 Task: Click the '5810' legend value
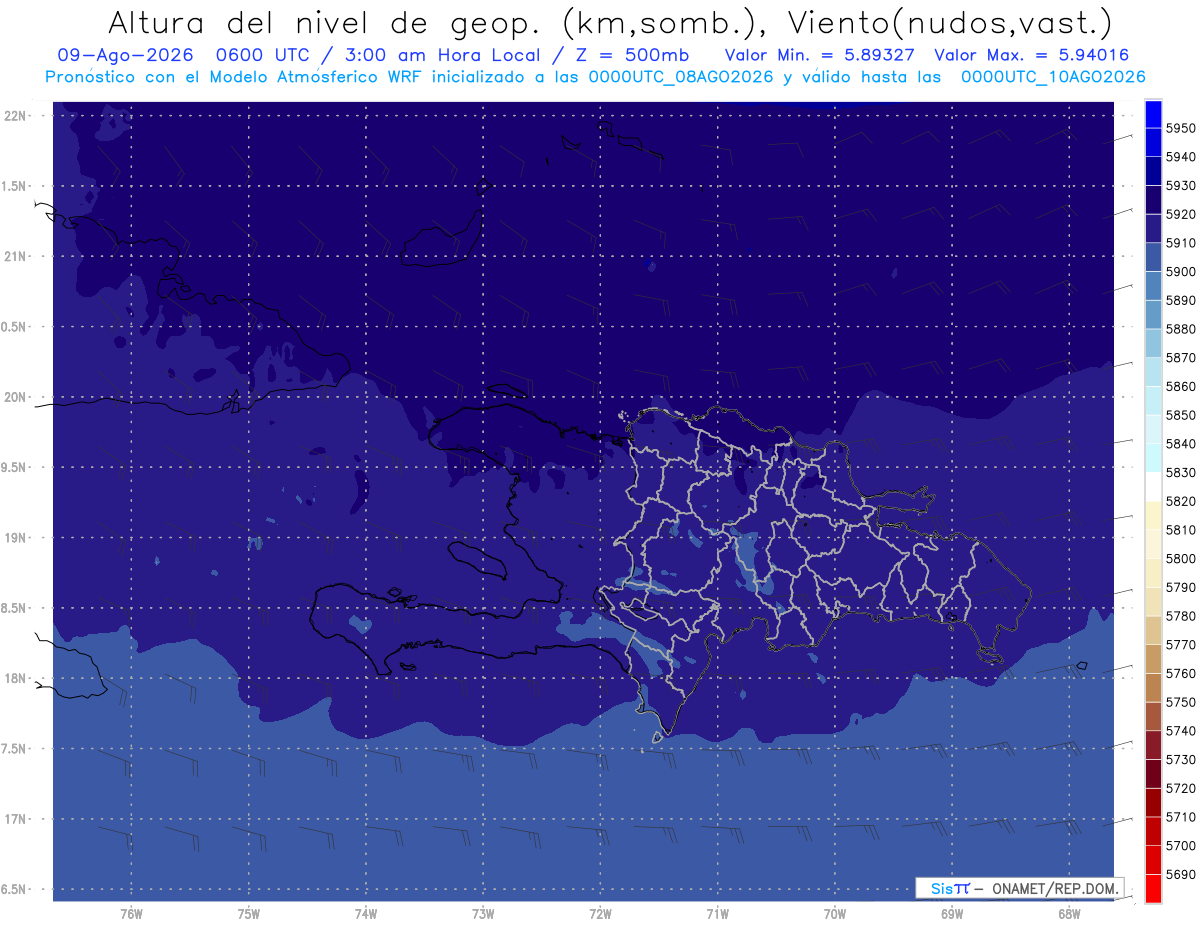point(1181,529)
